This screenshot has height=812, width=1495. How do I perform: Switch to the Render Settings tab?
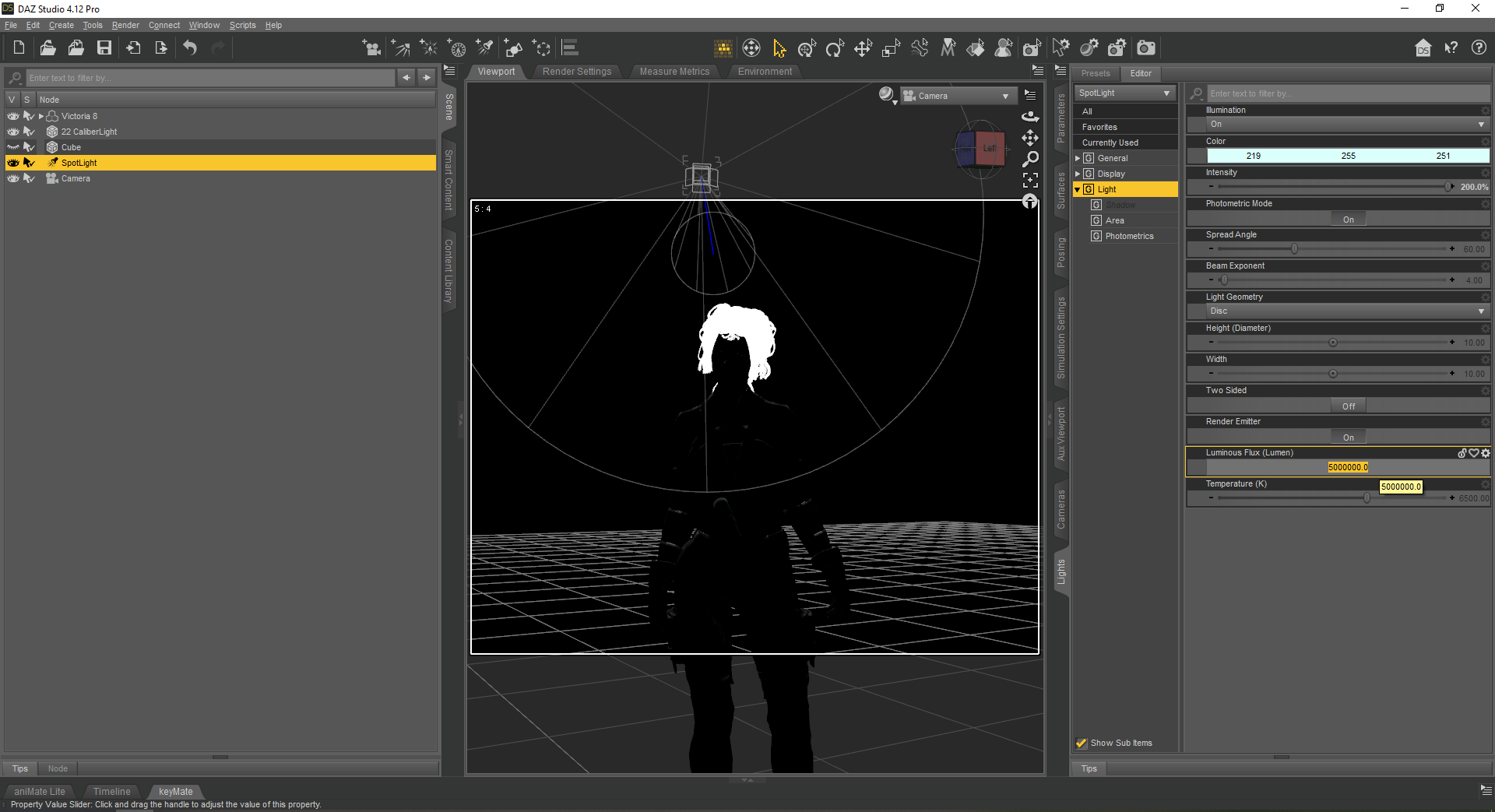click(x=577, y=72)
